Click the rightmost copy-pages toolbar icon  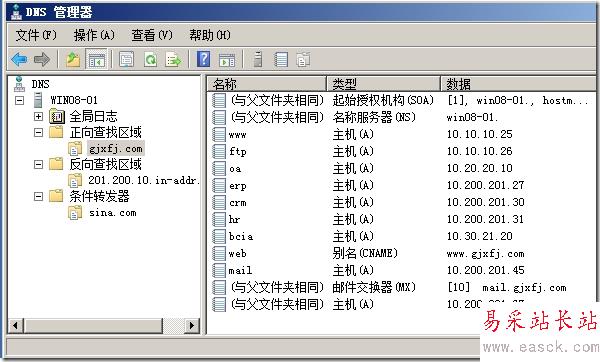303,59
